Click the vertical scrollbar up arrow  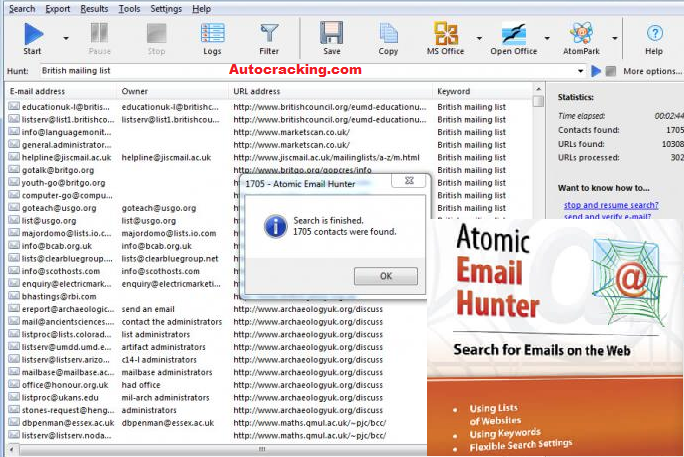coord(538,89)
